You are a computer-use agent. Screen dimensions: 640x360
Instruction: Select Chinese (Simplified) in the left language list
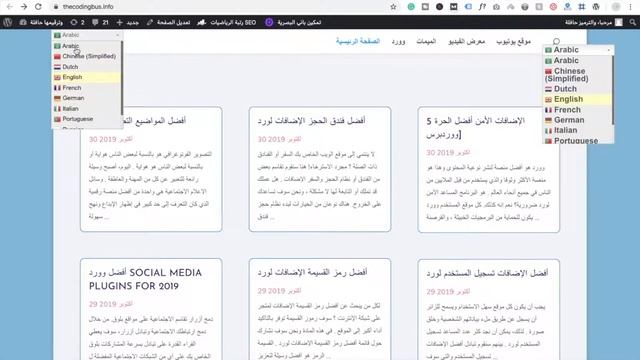click(87, 56)
